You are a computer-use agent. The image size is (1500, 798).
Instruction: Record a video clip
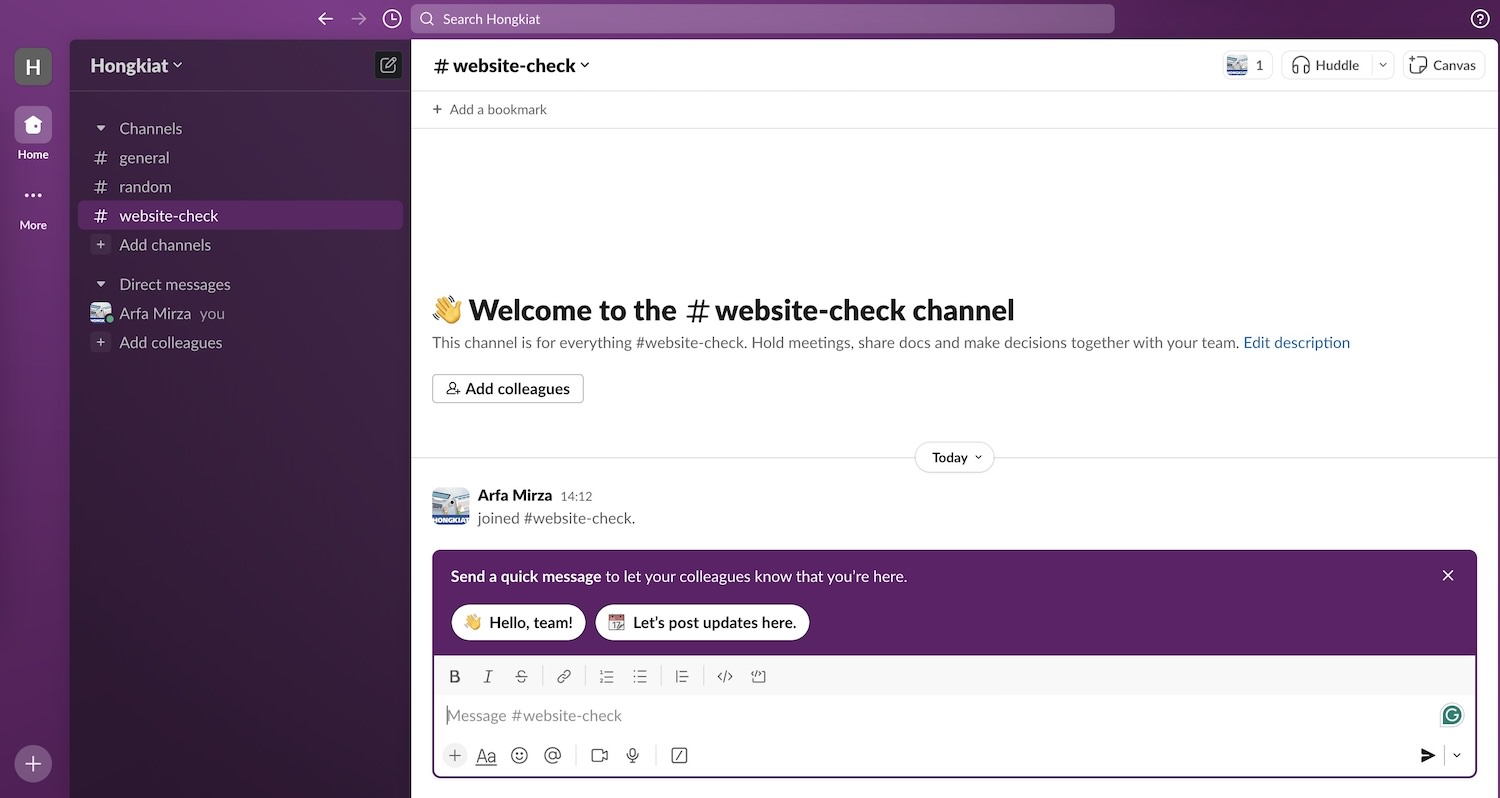pos(599,755)
